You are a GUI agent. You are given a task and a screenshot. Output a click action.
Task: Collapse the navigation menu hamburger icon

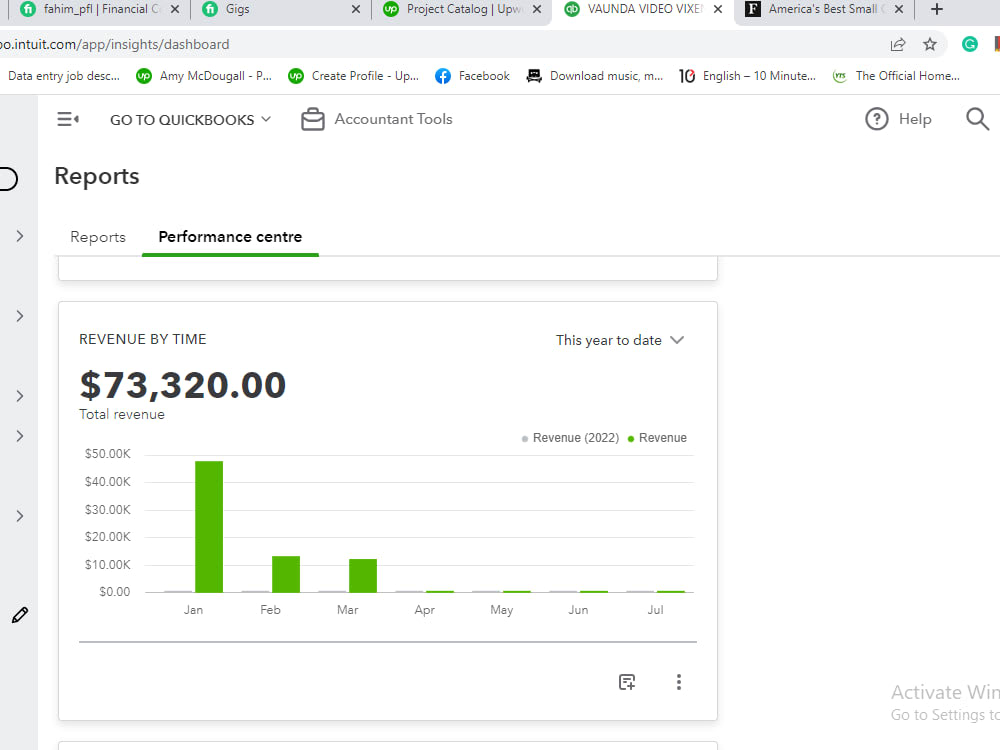[68, 119]
